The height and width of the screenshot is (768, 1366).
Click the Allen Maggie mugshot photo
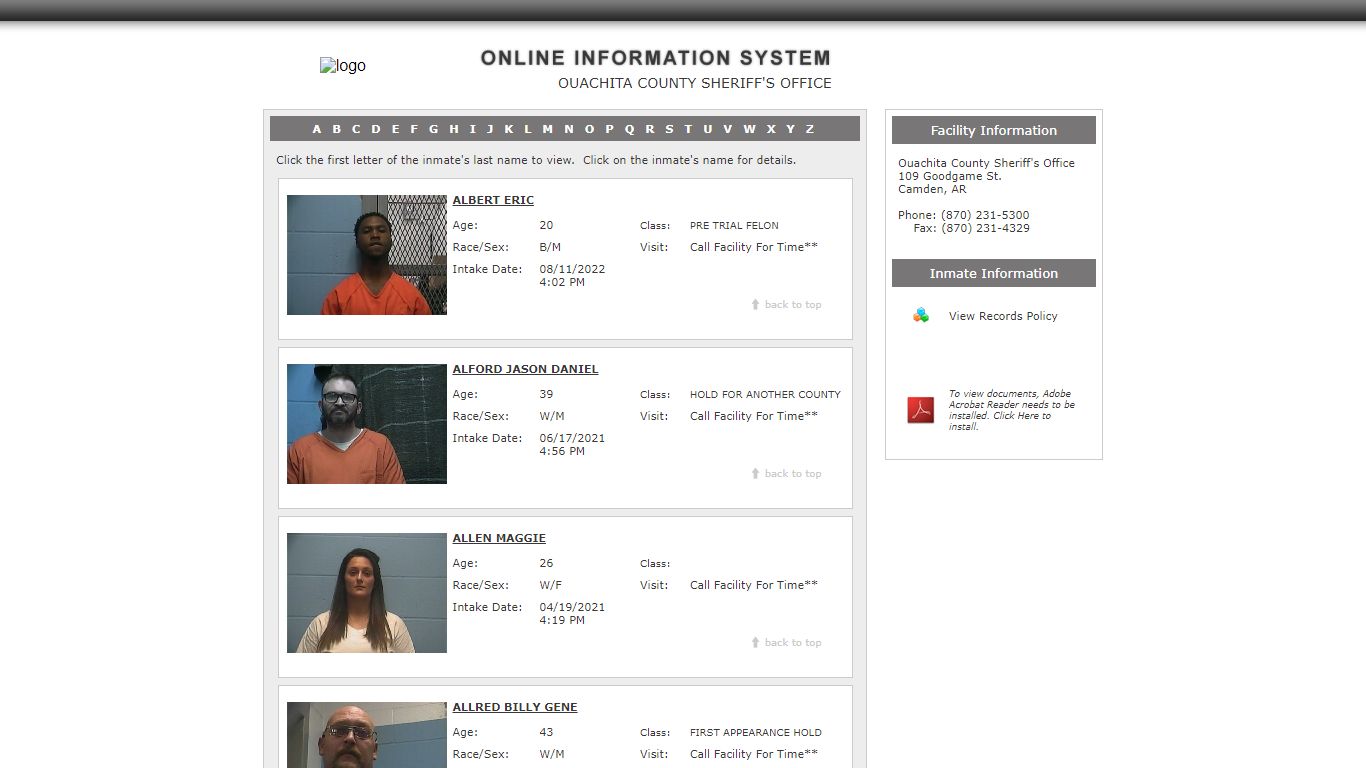pyautogui.click(x=367, y=593)
